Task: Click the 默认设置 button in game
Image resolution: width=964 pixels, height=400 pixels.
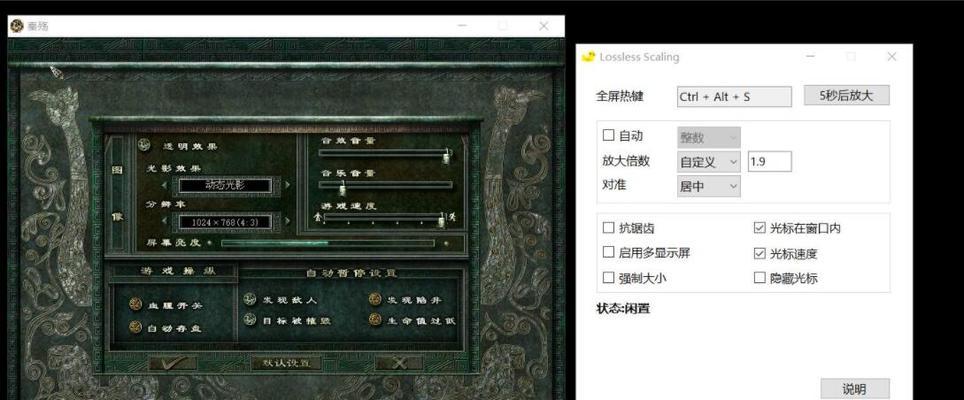Action: click(286, 363)
